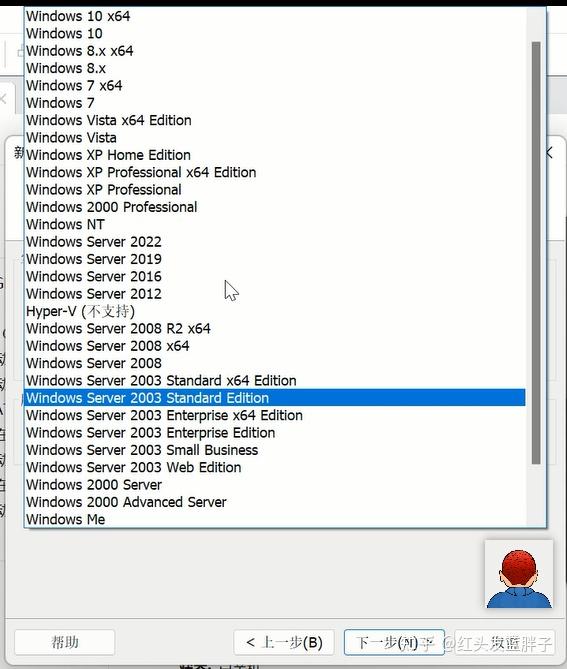Choose the plain Windows 10 entry

[275, 33]
